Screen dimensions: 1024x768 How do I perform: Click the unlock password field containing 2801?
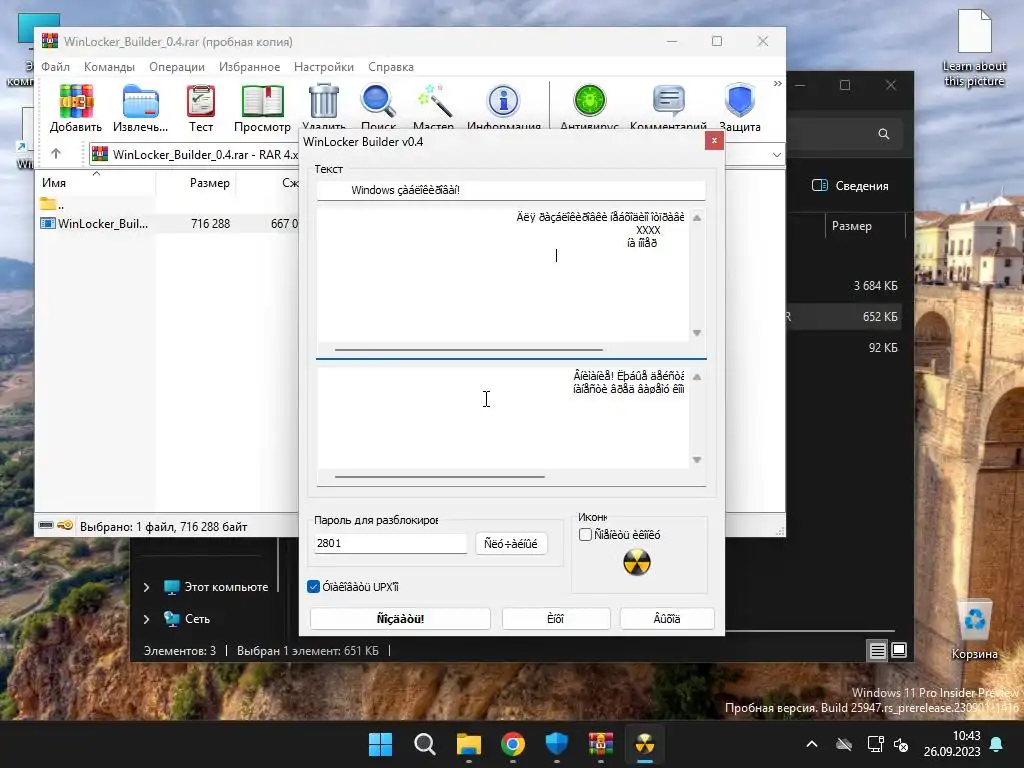point(391,543)
